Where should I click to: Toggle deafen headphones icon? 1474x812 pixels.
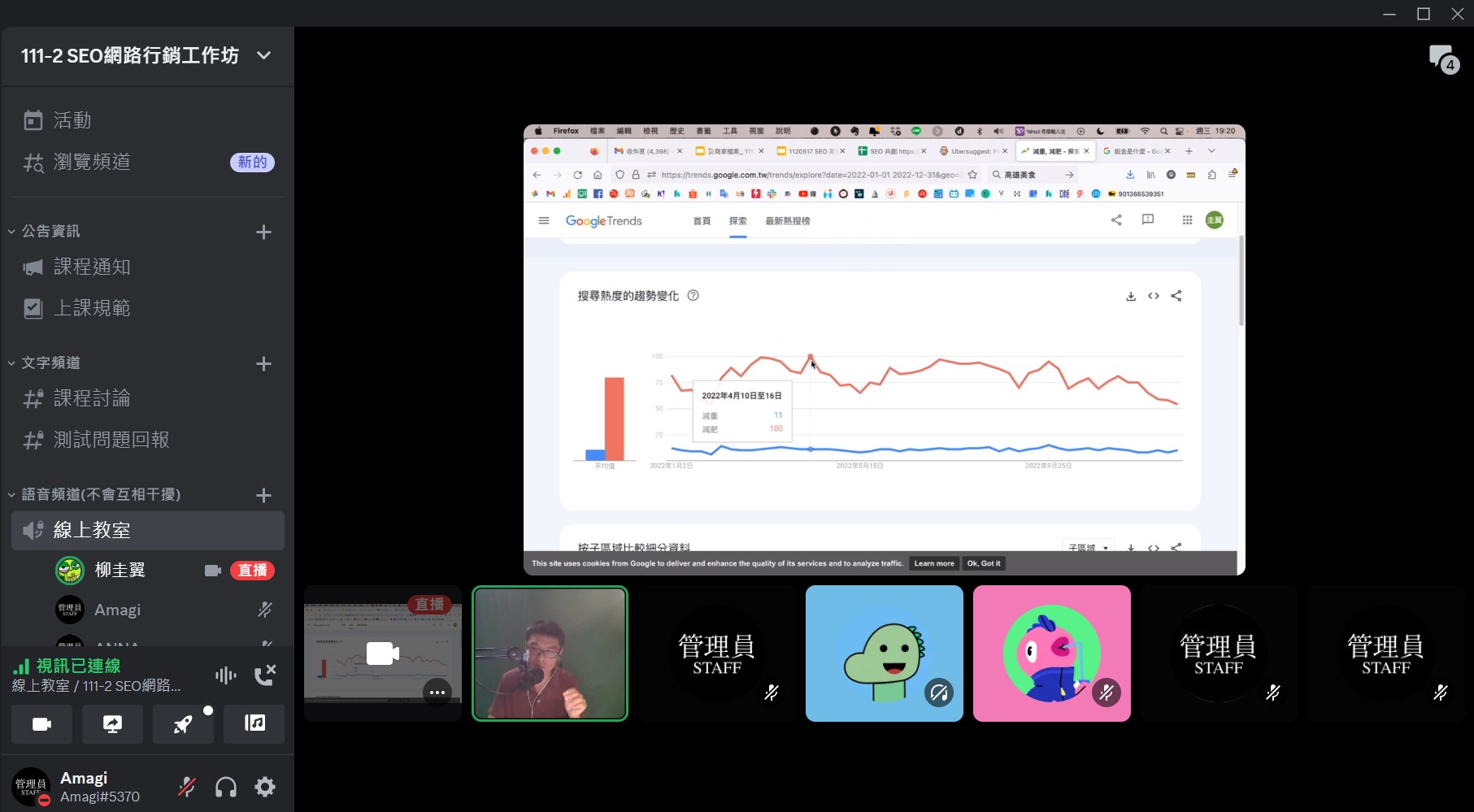pos(226,787)
